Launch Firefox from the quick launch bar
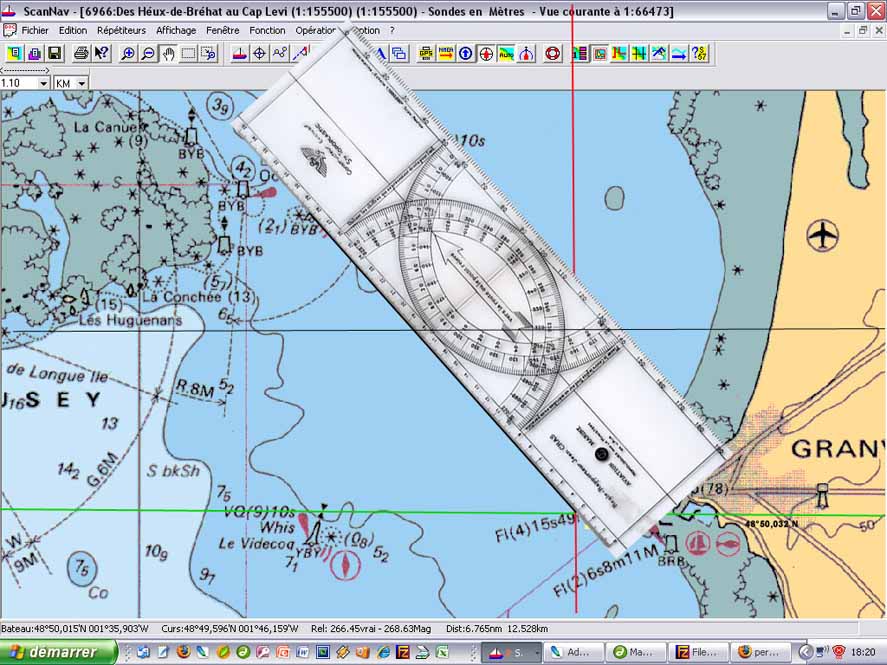 [x=183, y=652]
